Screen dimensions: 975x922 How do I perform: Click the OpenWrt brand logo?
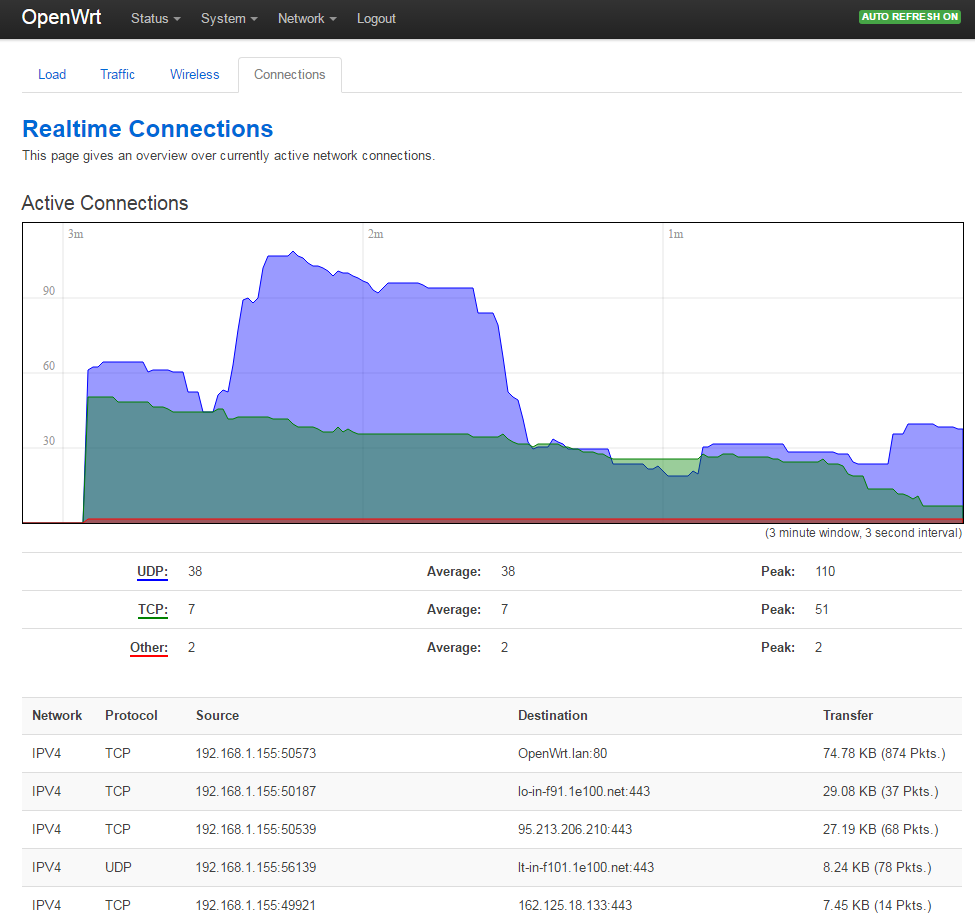(62, 18)
